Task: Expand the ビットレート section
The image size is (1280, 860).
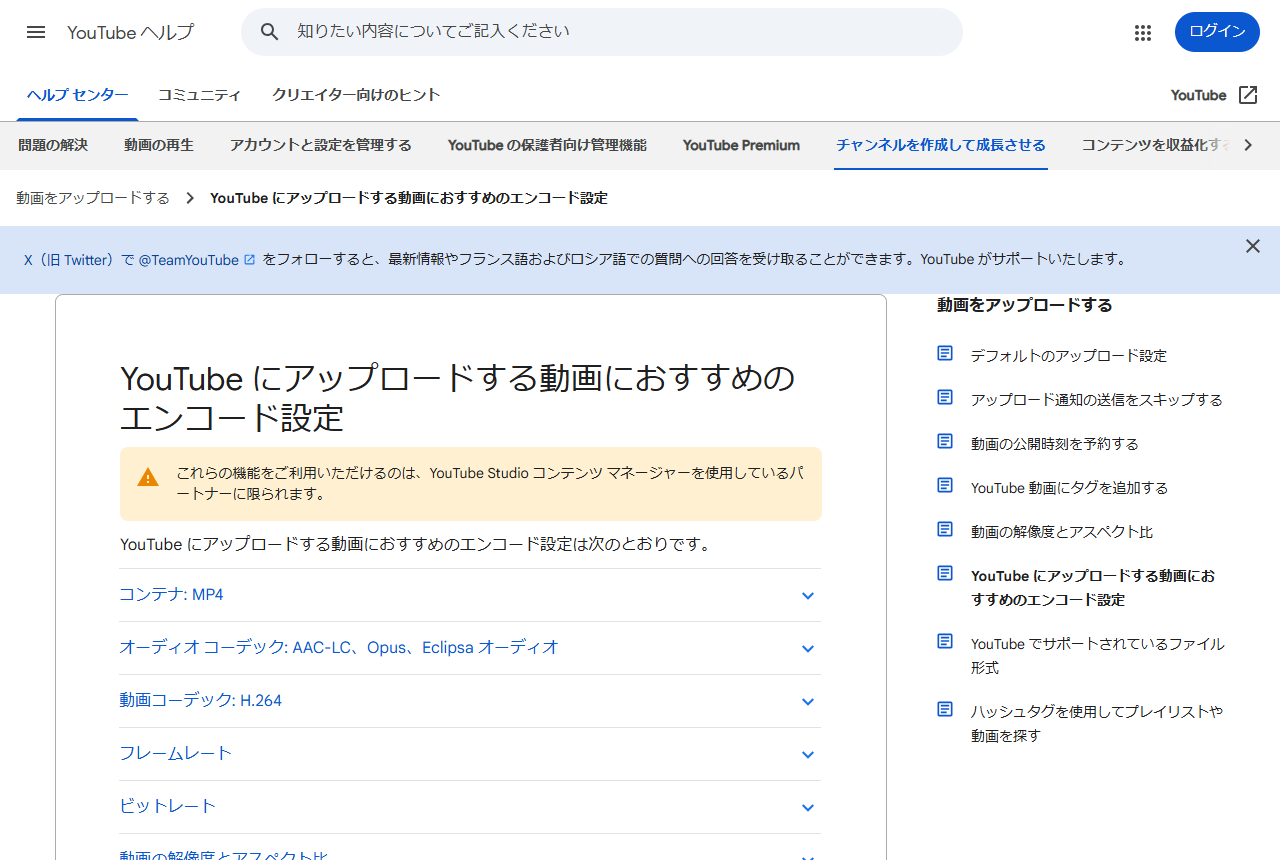Action: (x=470, y=807)
